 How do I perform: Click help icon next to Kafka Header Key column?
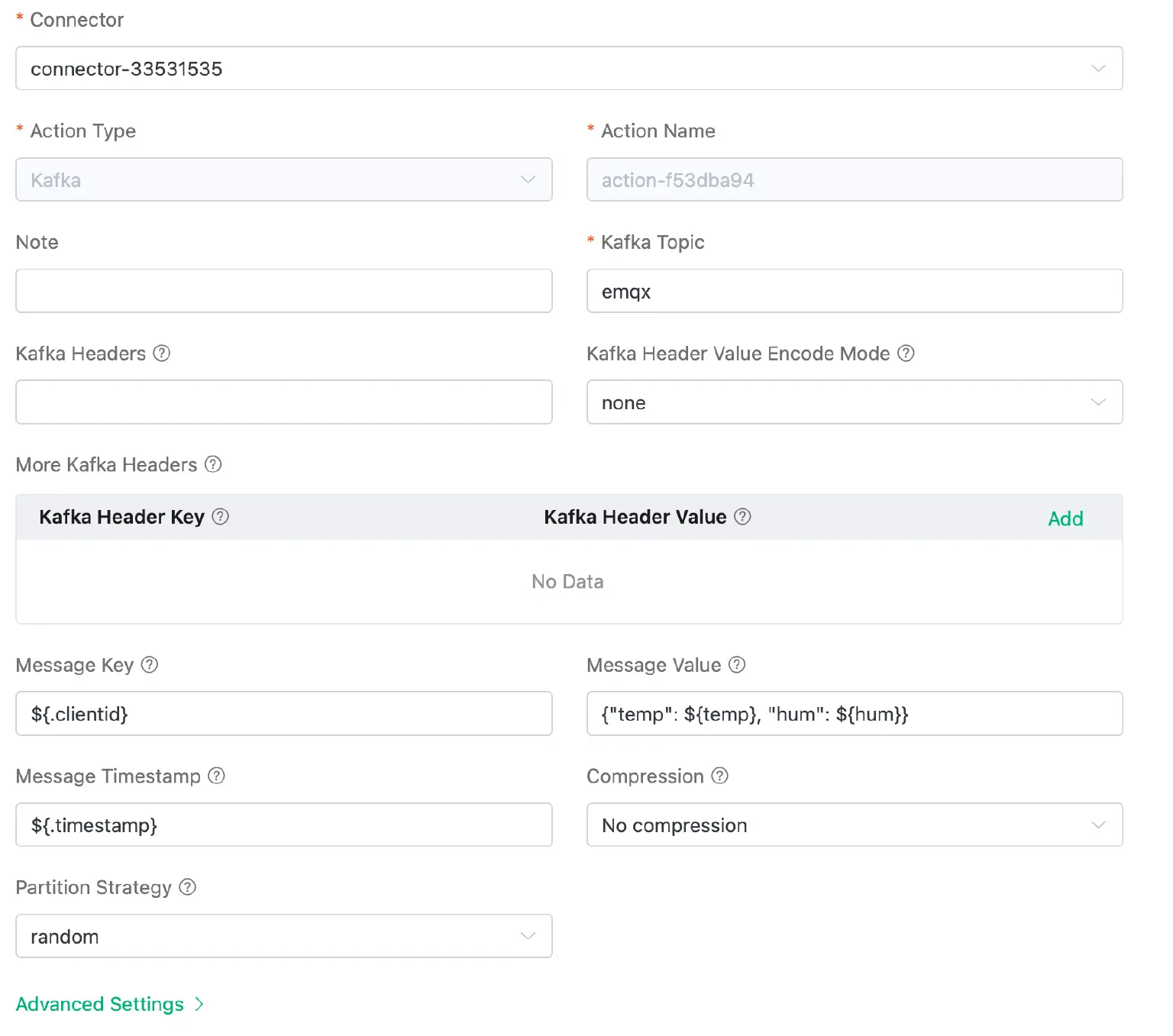221,517
